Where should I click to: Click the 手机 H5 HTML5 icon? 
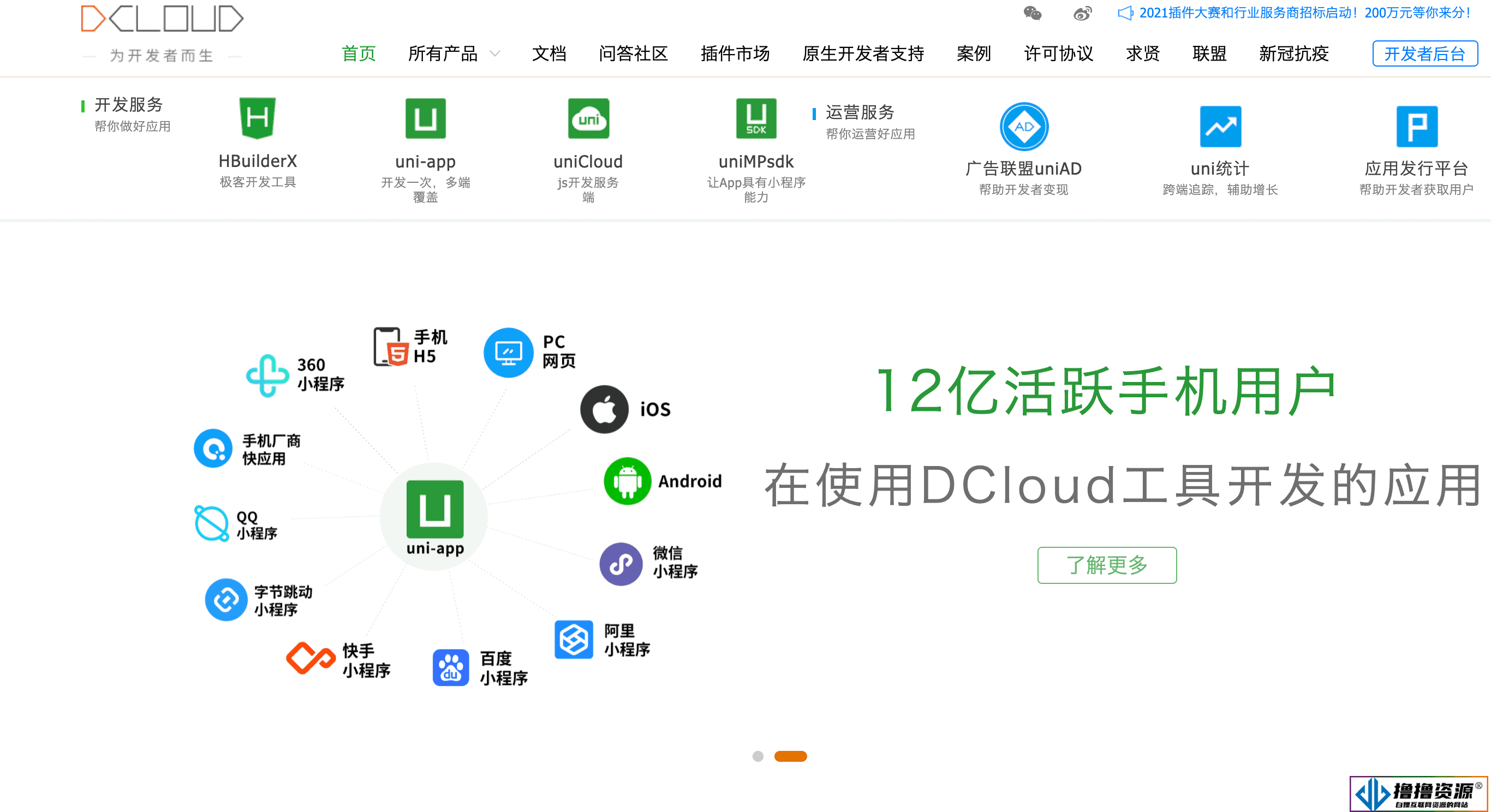click(391, 346)
